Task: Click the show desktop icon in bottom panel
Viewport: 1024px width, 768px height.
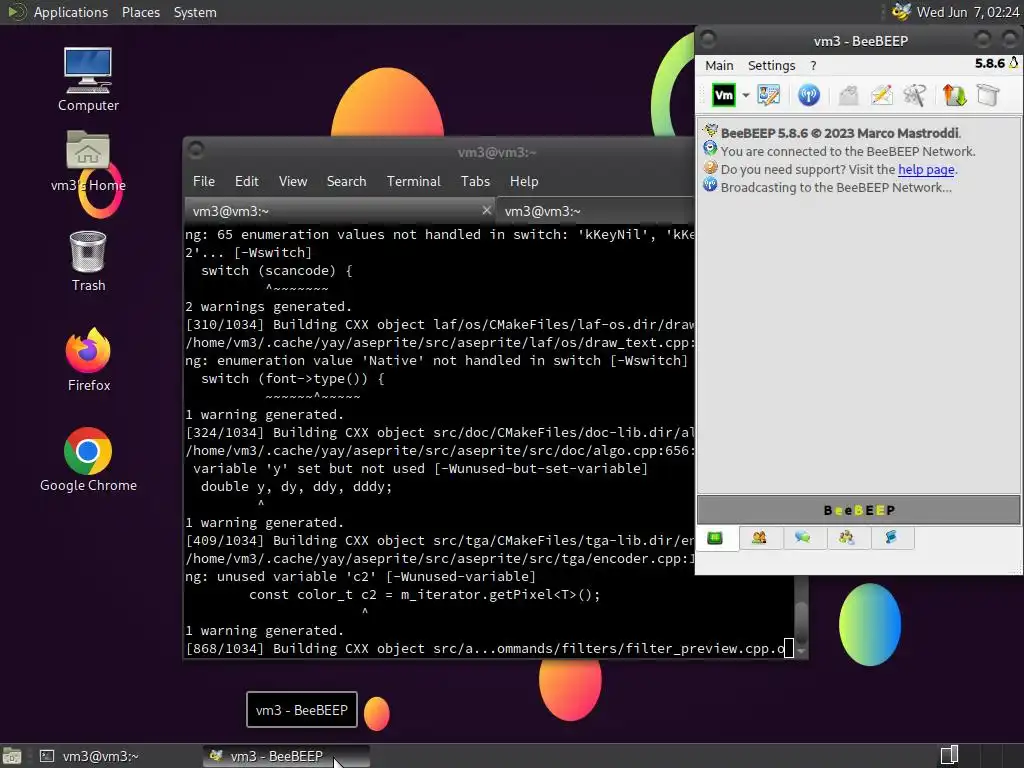Action: [x=12, y=756]
